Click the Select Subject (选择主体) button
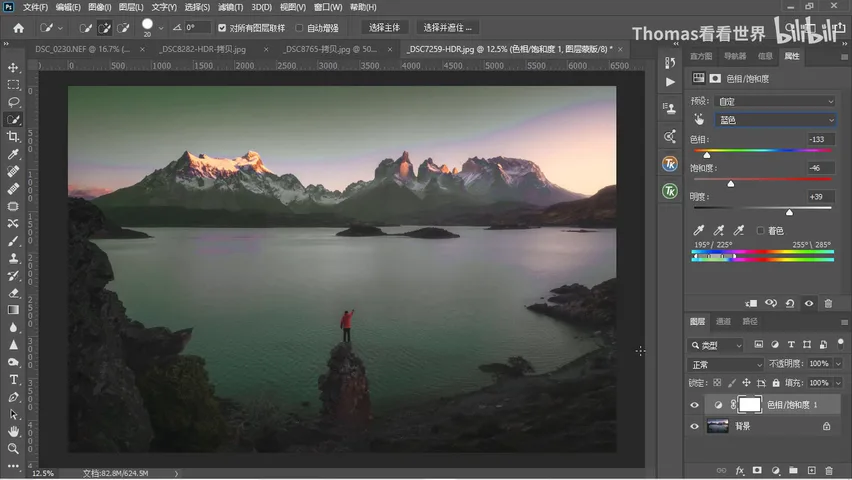The image size is (852, 480). click(384, 28)
